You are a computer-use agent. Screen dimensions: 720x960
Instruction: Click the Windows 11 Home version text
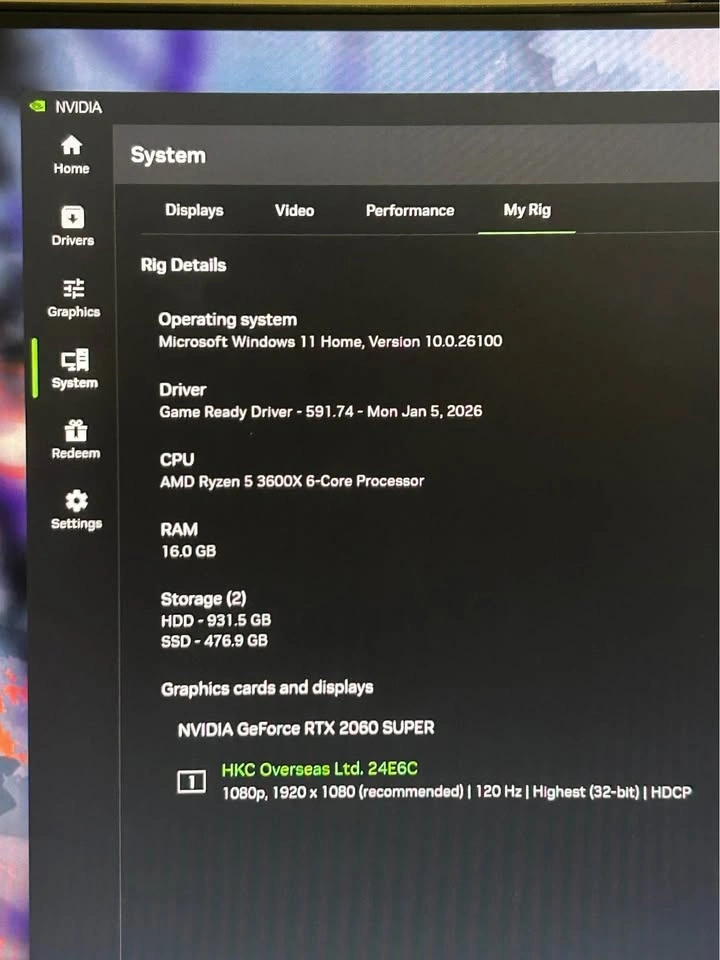(x=330, y=341)
